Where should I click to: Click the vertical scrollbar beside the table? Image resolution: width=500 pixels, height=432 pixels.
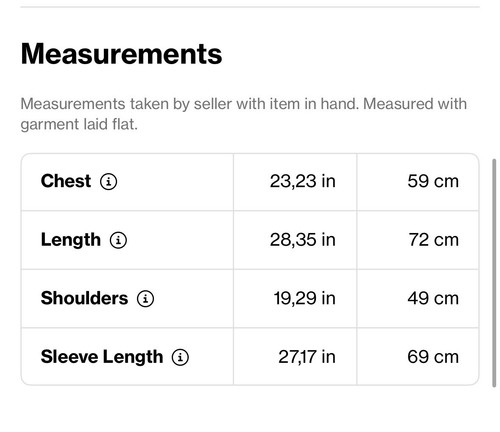point(494,273)
